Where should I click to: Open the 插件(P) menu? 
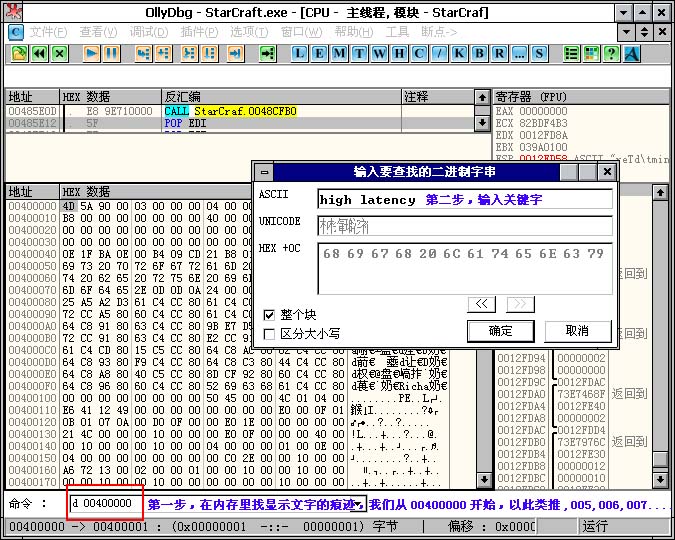199,32
